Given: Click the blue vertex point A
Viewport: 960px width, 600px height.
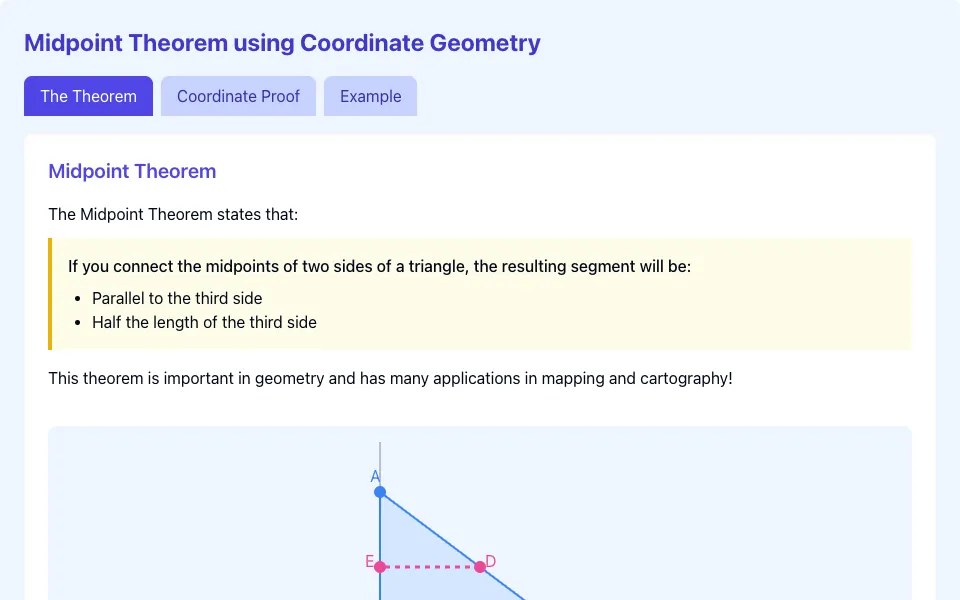Looking at the screenshot, I should tap(380, 492).
